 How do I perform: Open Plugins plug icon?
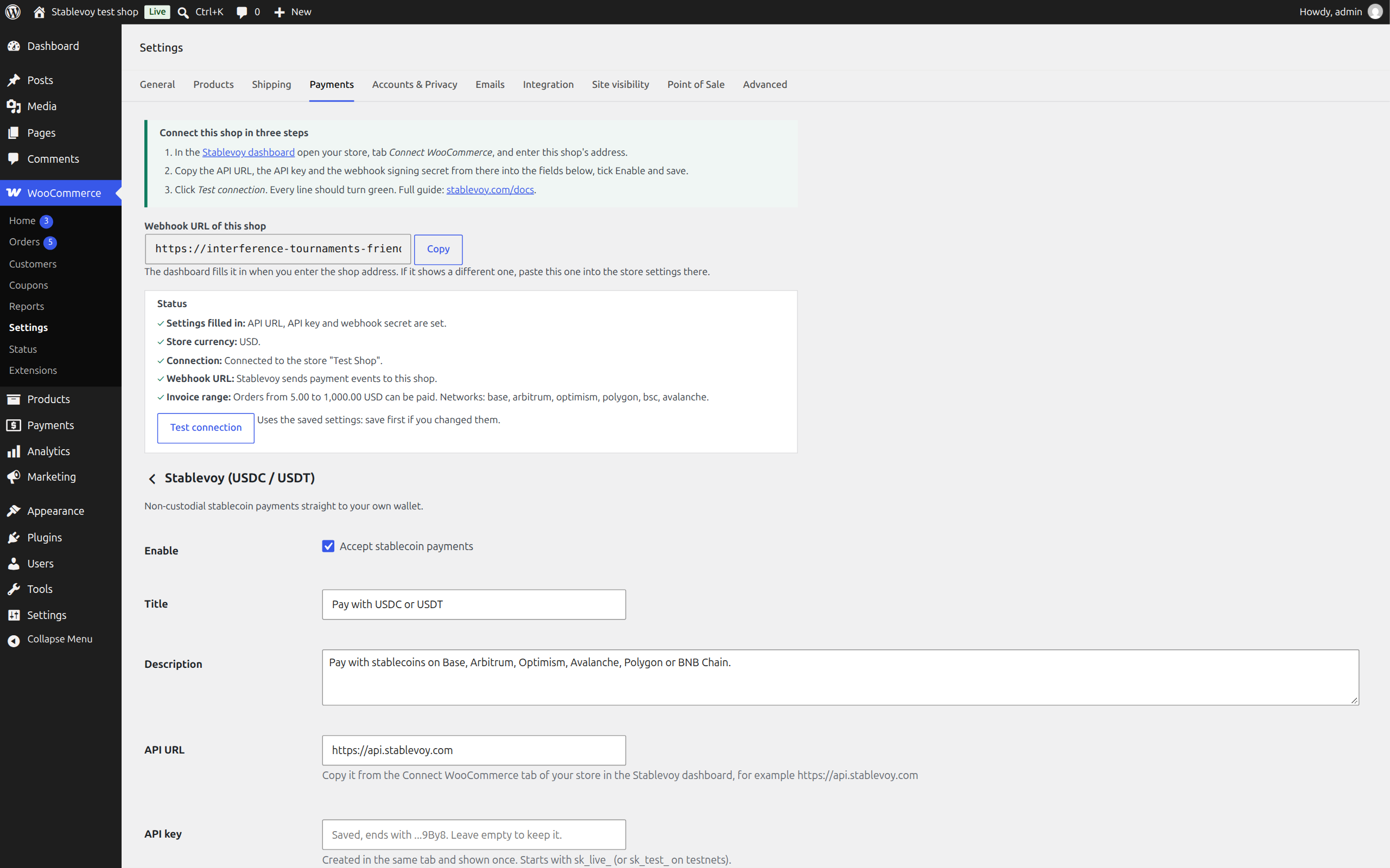click(x=14, y=538)
